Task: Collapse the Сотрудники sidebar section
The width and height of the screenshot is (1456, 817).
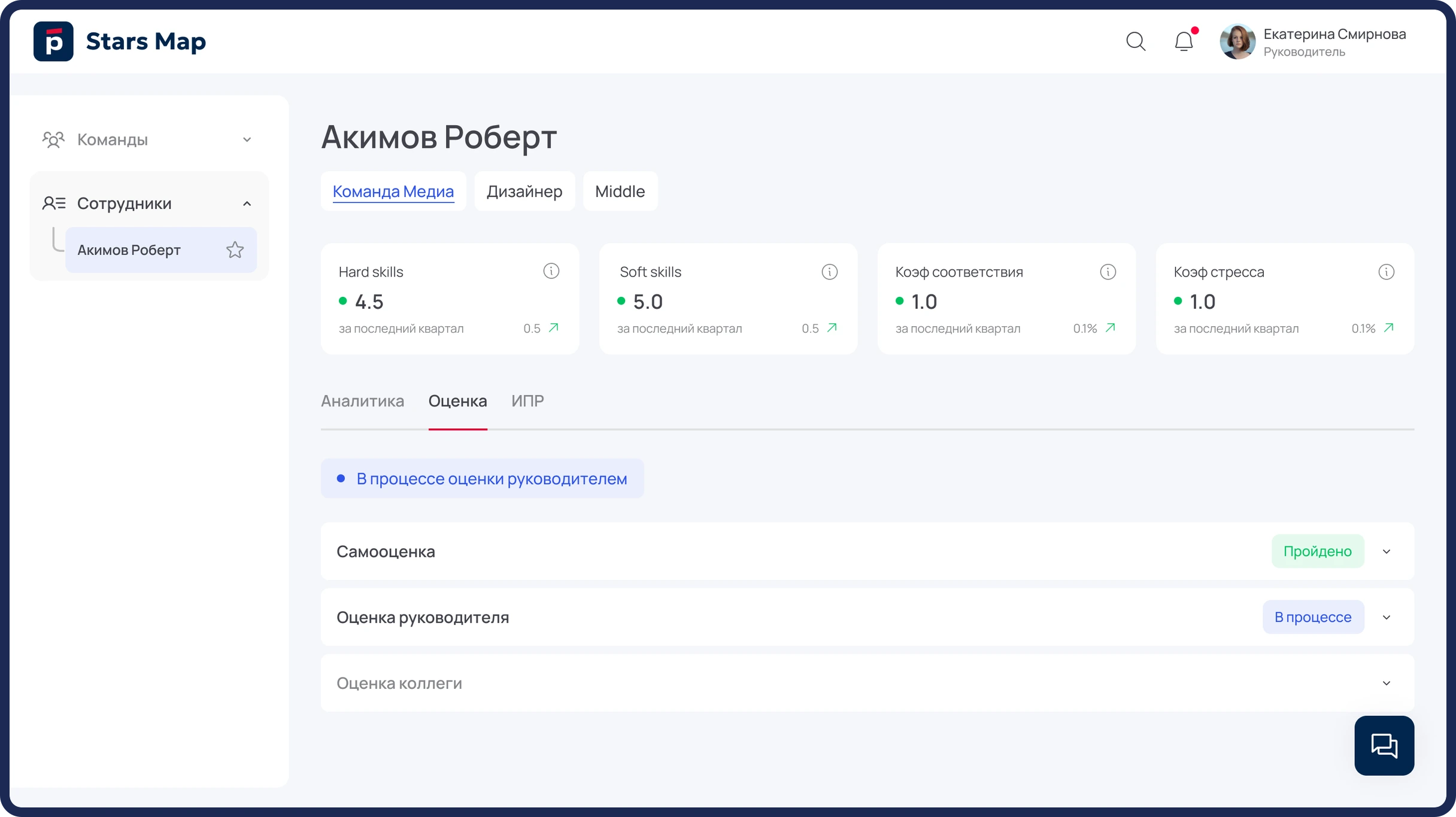Action: coord(247,204)
